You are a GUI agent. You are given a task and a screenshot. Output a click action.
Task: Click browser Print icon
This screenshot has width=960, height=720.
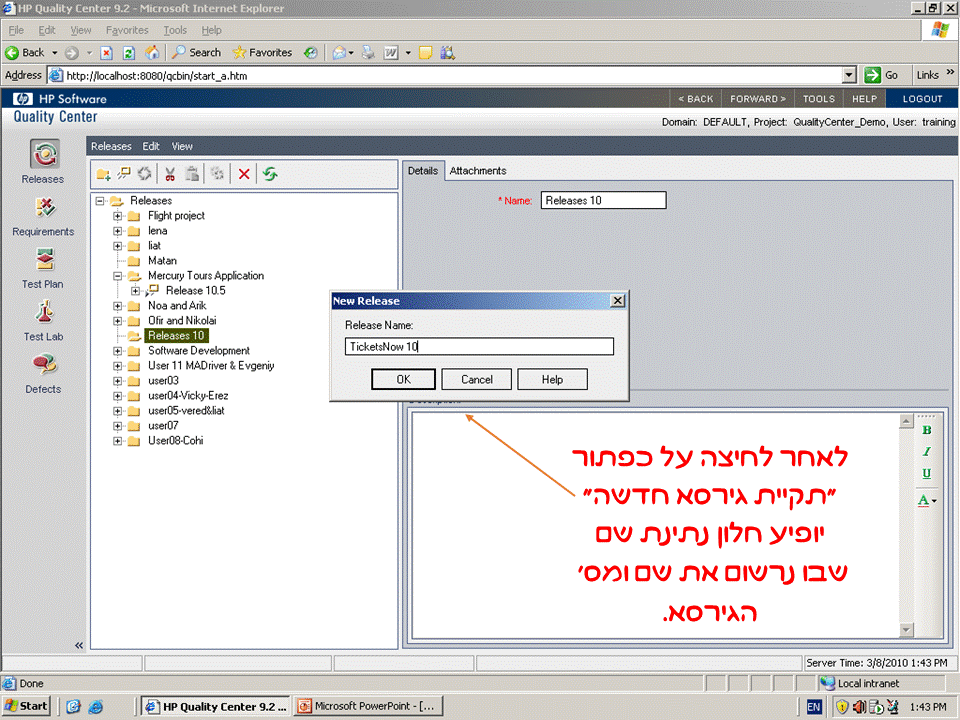[368, 53]
